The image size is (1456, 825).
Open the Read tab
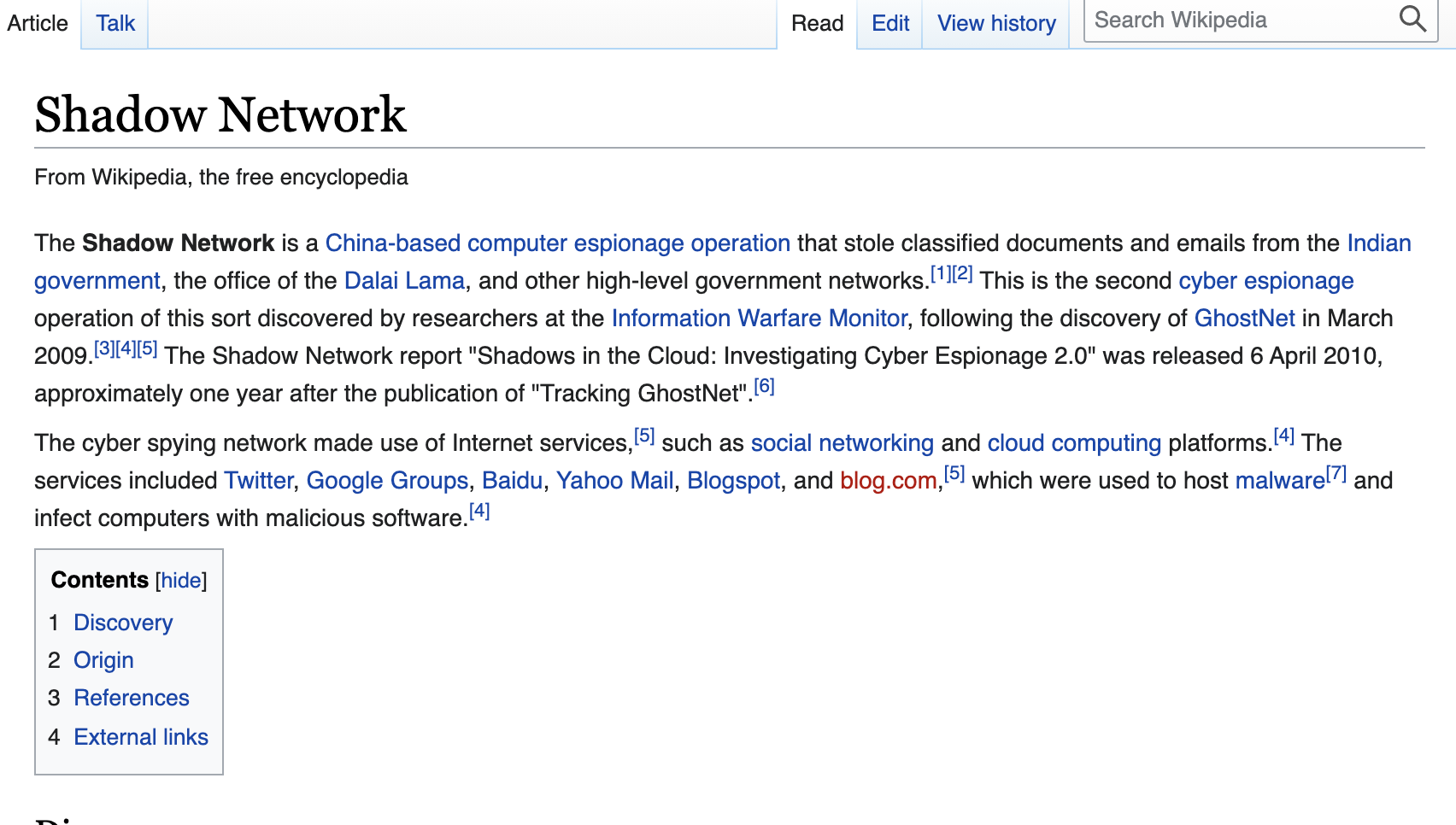point(817,23)
